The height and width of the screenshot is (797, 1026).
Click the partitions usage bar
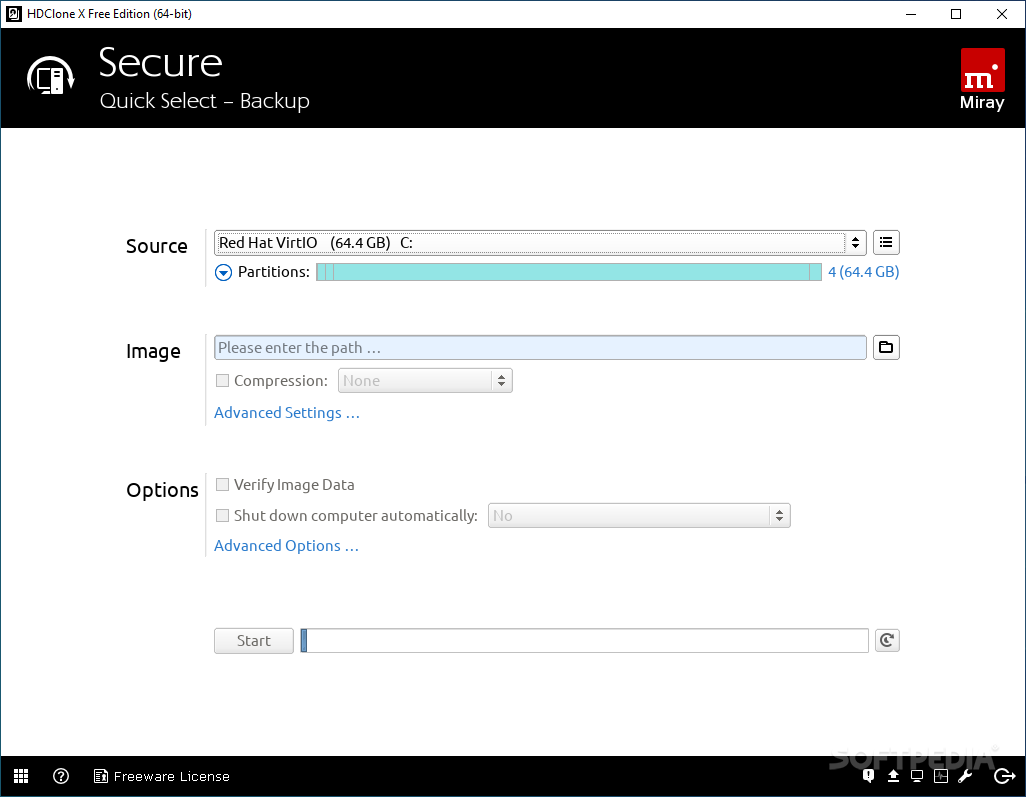(x=569, y=272)
